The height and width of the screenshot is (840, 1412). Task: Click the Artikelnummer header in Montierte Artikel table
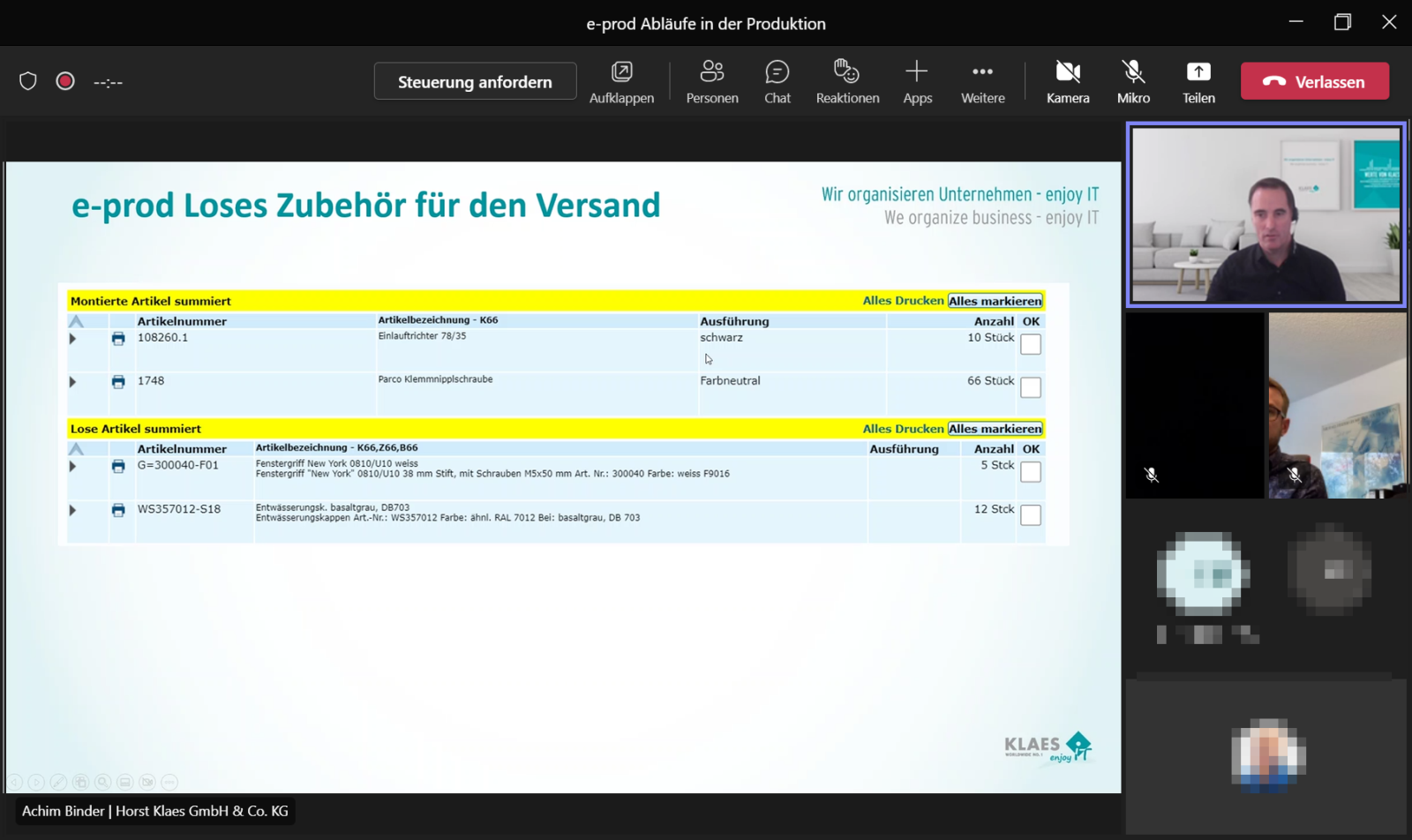[182, 321]
